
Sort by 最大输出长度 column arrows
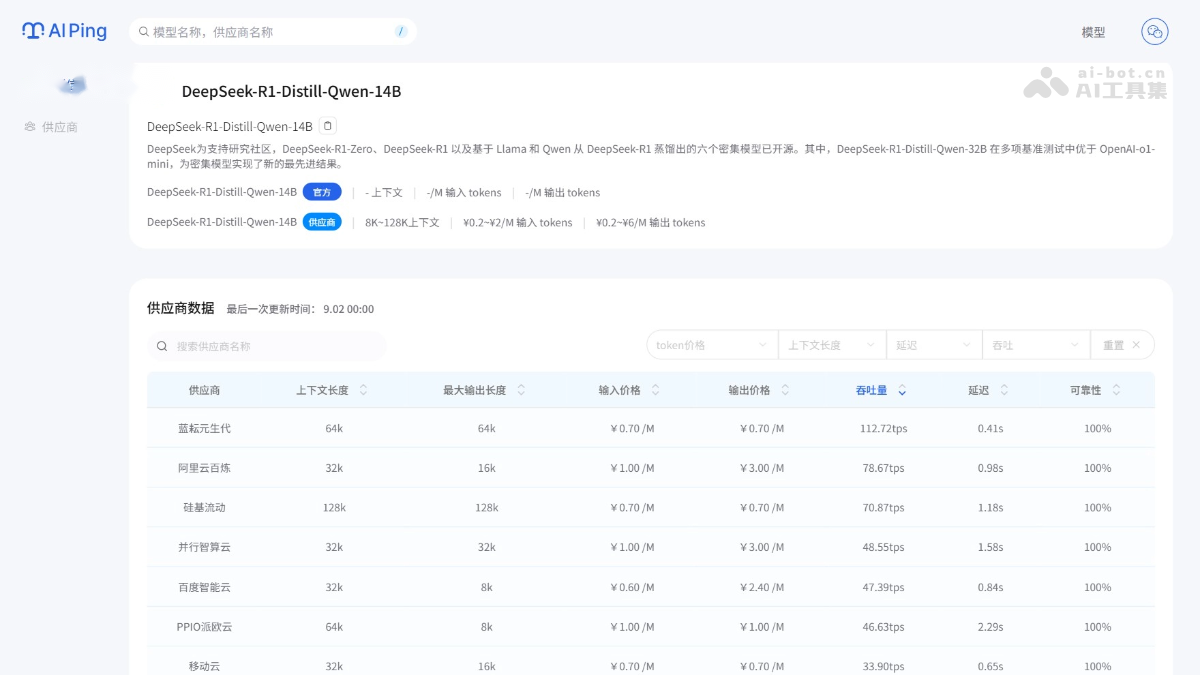coord(521,390)
